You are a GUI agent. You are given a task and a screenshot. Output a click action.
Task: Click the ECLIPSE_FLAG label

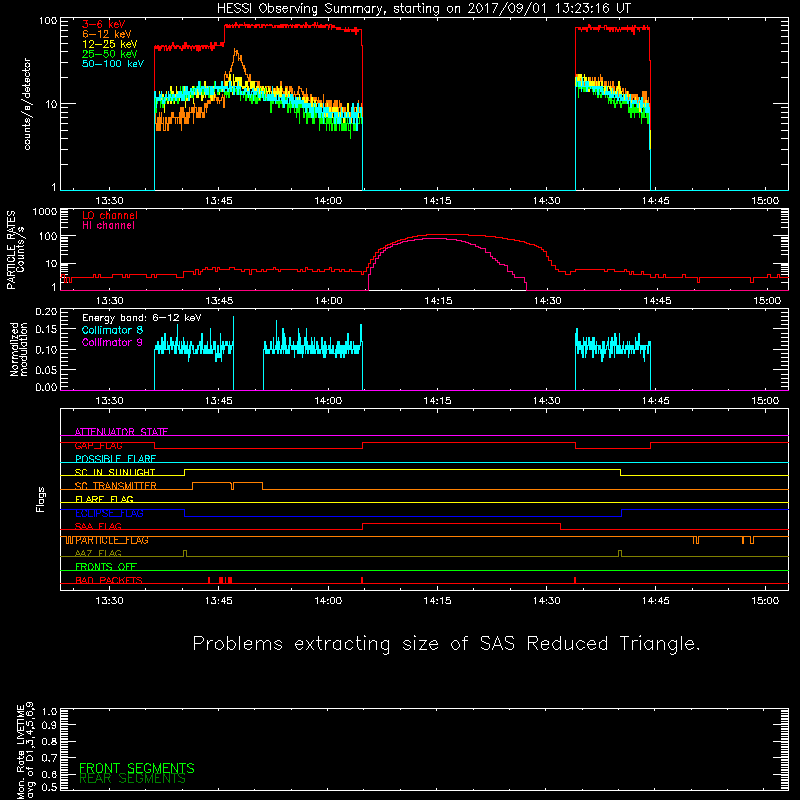pos(109,513)
